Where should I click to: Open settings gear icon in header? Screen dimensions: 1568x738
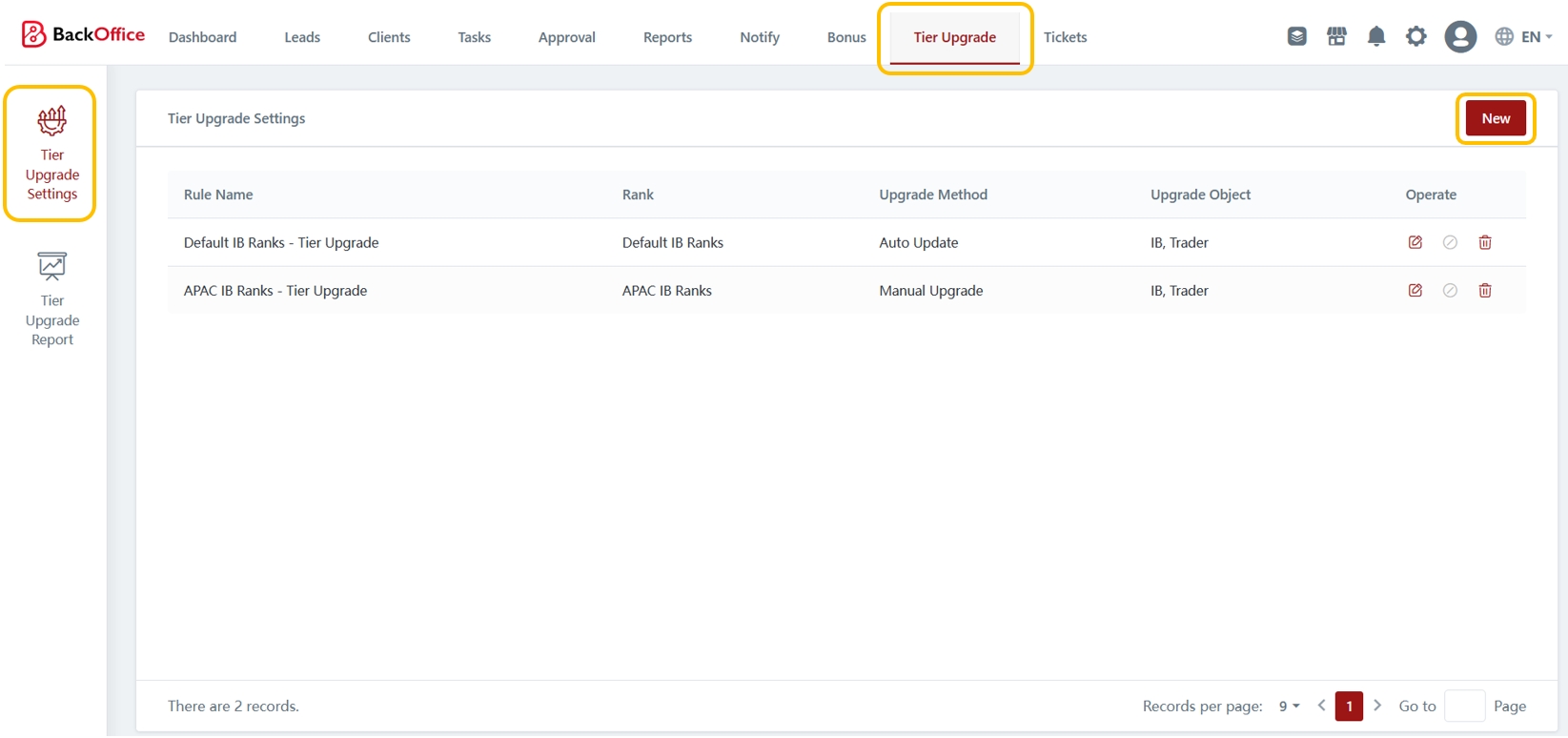pyautogui.click(x=1415, y=37)
